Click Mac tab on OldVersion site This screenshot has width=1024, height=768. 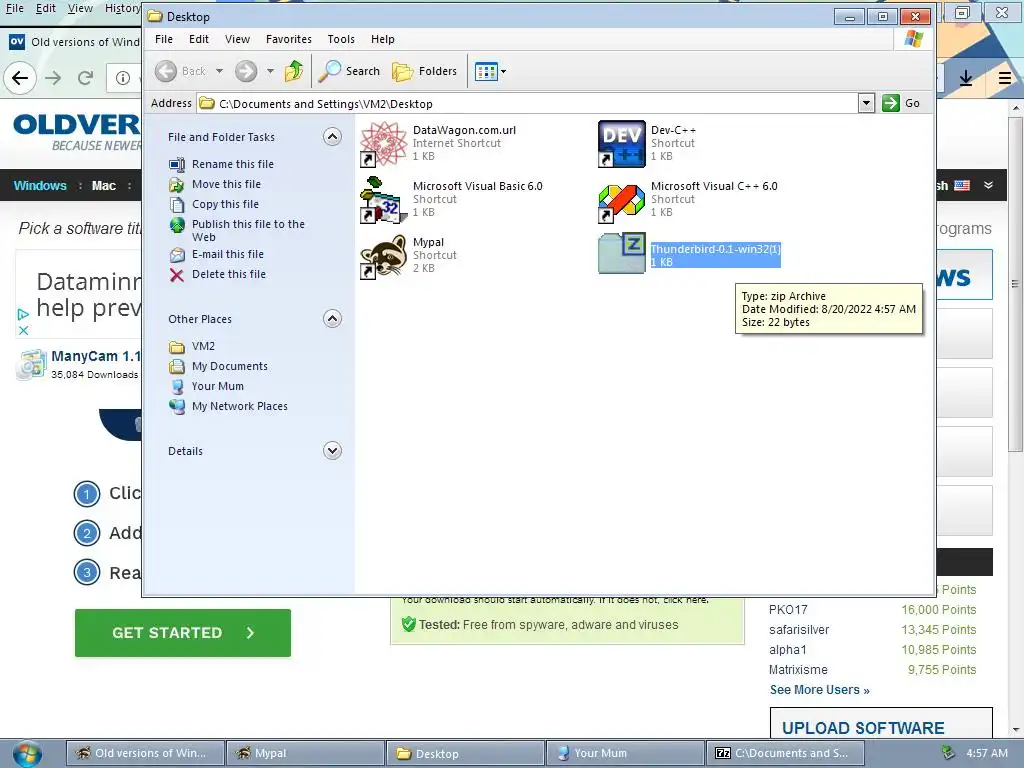(104, 185)
